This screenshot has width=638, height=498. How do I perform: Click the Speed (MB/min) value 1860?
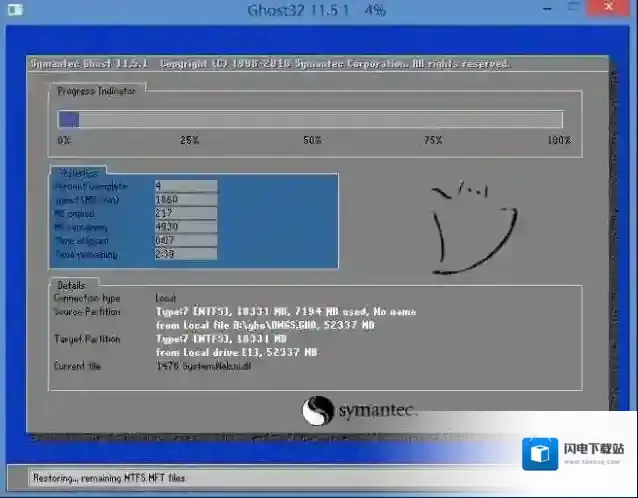point(185,200)
